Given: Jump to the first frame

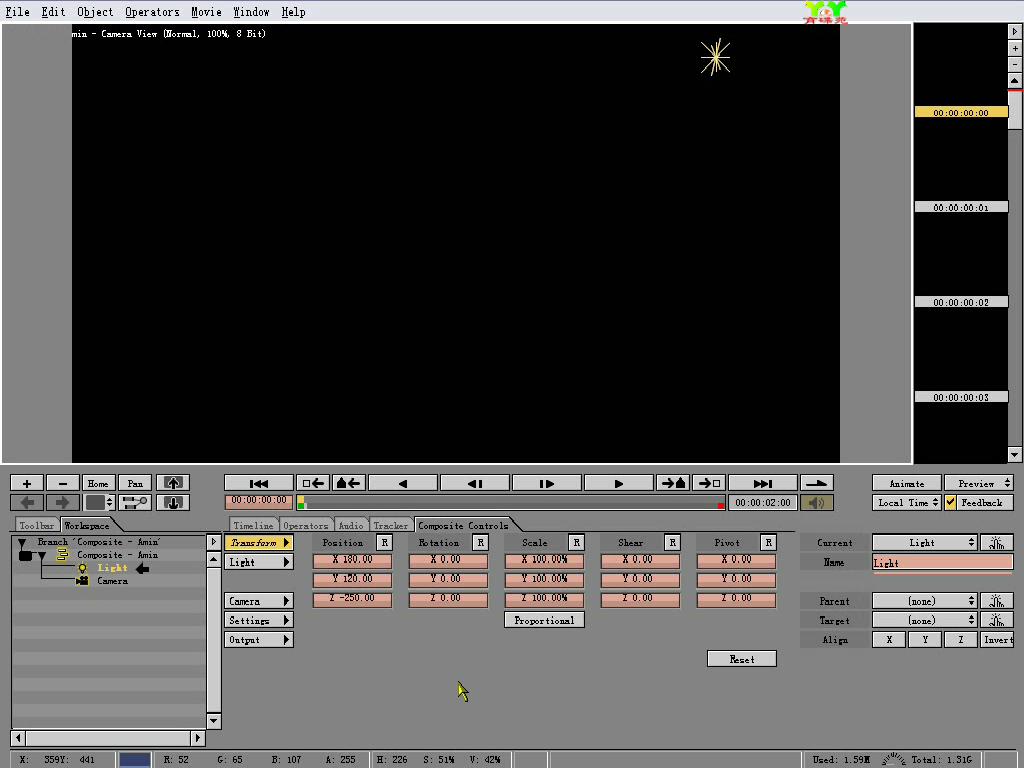Looking at the screenshot, I should tap(259, 483).
